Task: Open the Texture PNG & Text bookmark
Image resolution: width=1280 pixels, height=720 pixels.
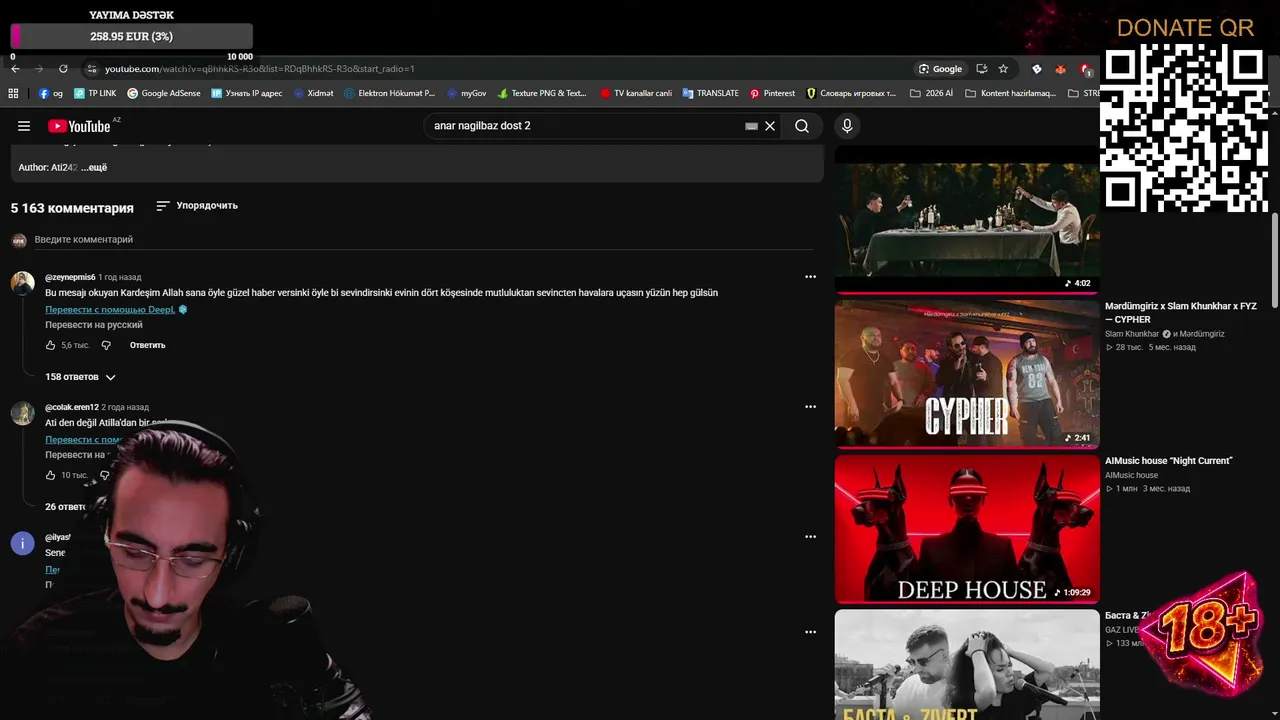Action: 542,93
